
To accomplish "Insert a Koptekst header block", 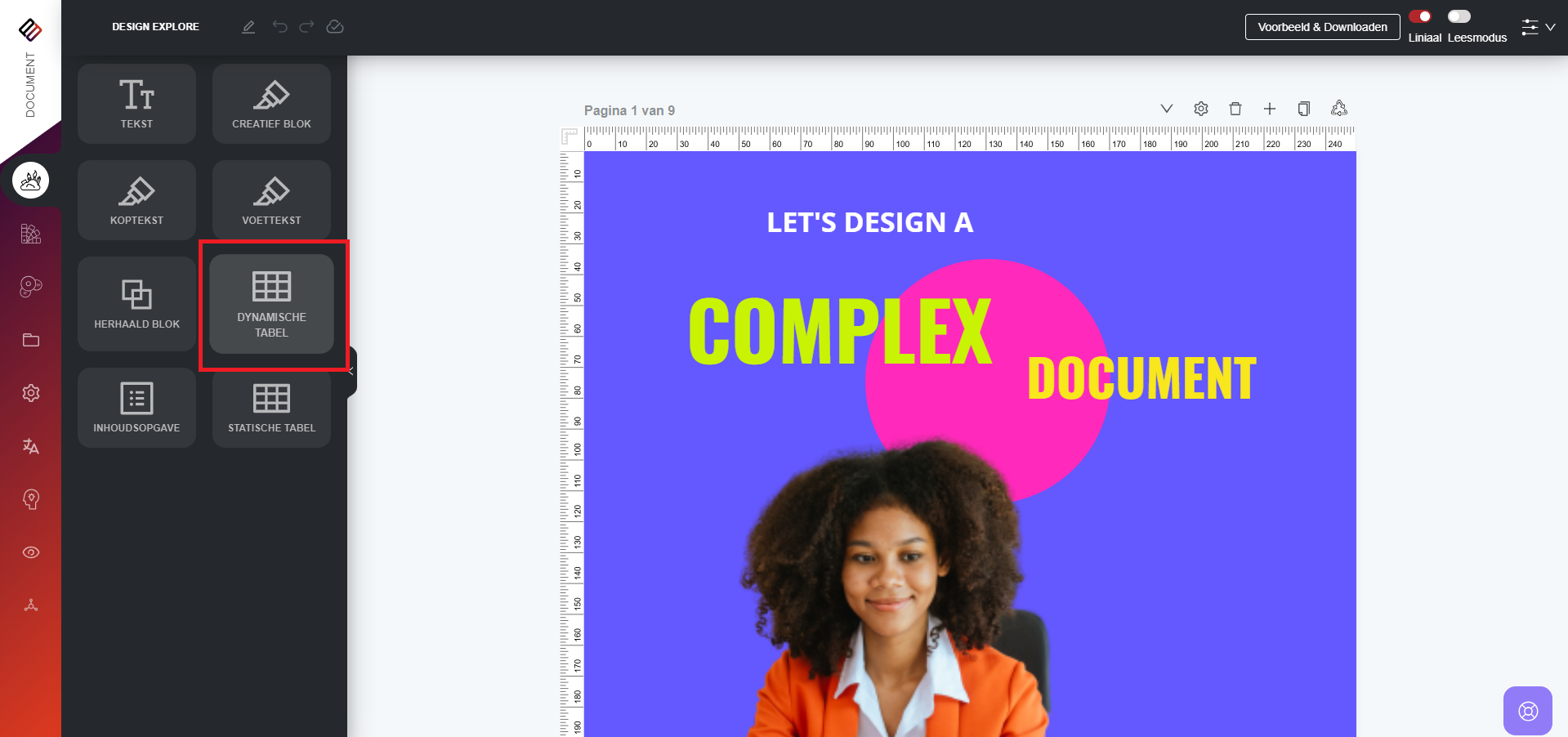I will [x=136, y=200].
